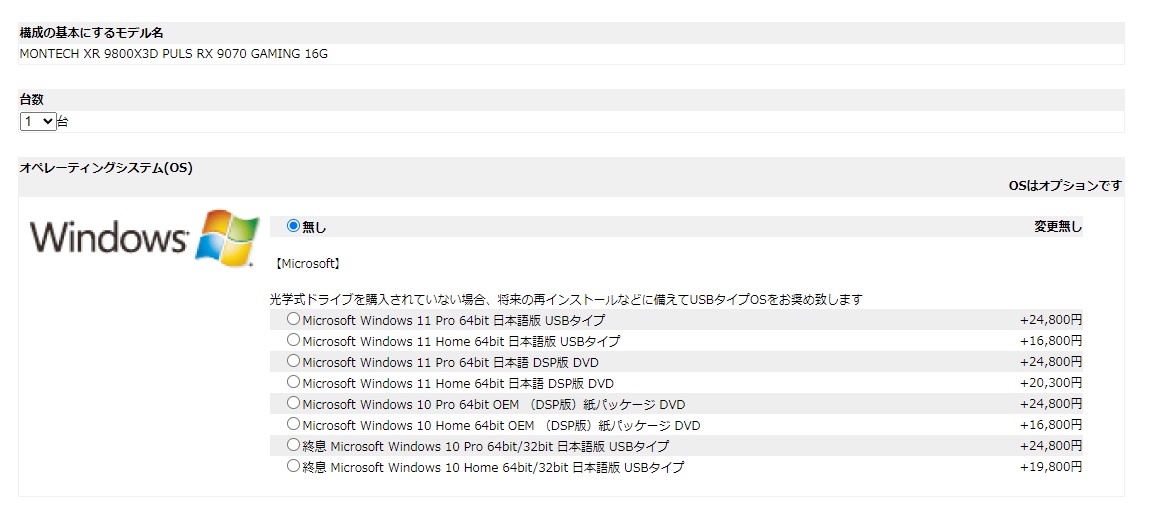The image size is (1152, 519).
Task: Click the 台数 heading label
Action: tap(32, 100)
